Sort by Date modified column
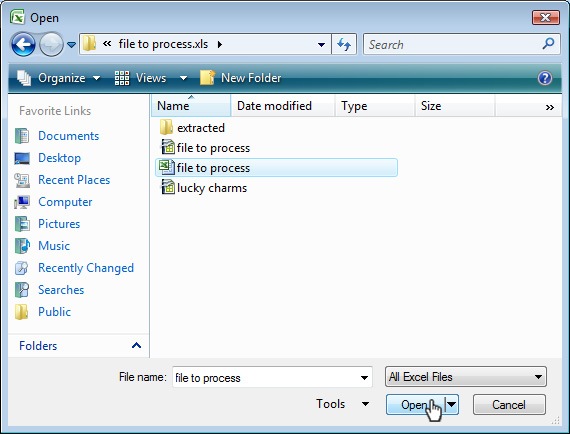This screenshot has width=570, height=434. 283,106
